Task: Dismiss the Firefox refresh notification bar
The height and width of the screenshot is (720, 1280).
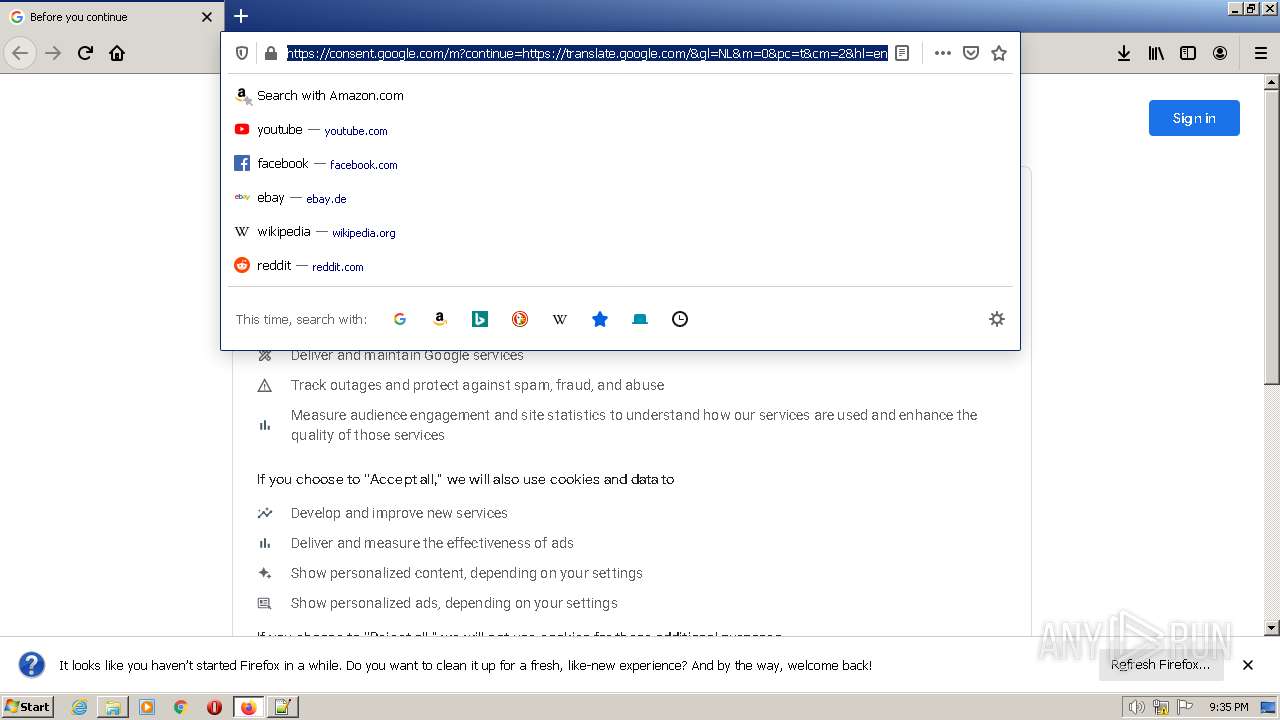Action: pos(1248,665)
